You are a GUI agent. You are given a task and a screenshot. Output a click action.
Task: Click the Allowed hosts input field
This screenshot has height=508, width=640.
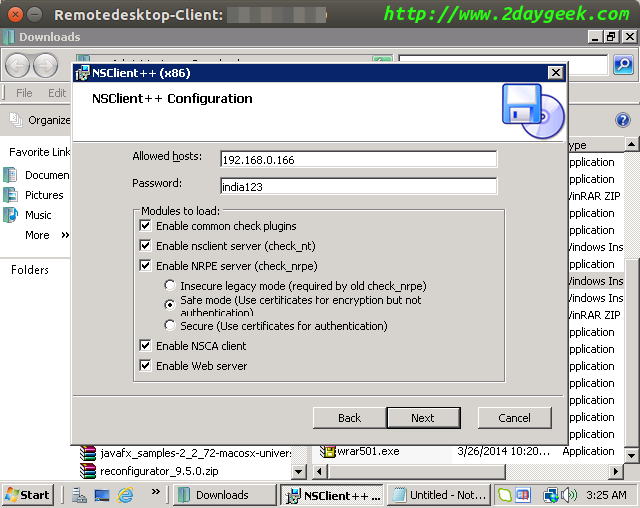pos(358,160)
